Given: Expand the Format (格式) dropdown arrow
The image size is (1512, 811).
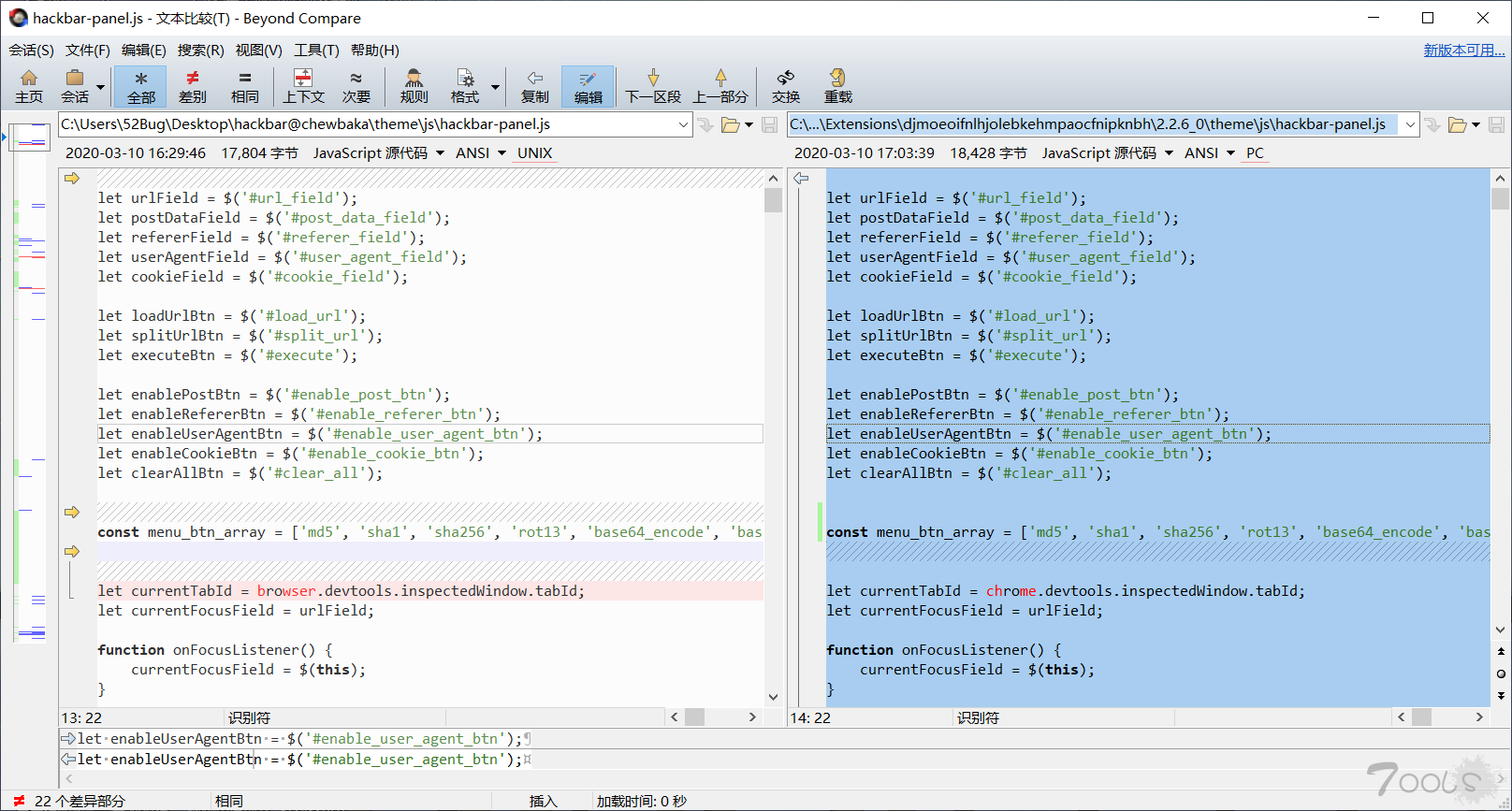Looking at the screenshot, I should [496, 87].
